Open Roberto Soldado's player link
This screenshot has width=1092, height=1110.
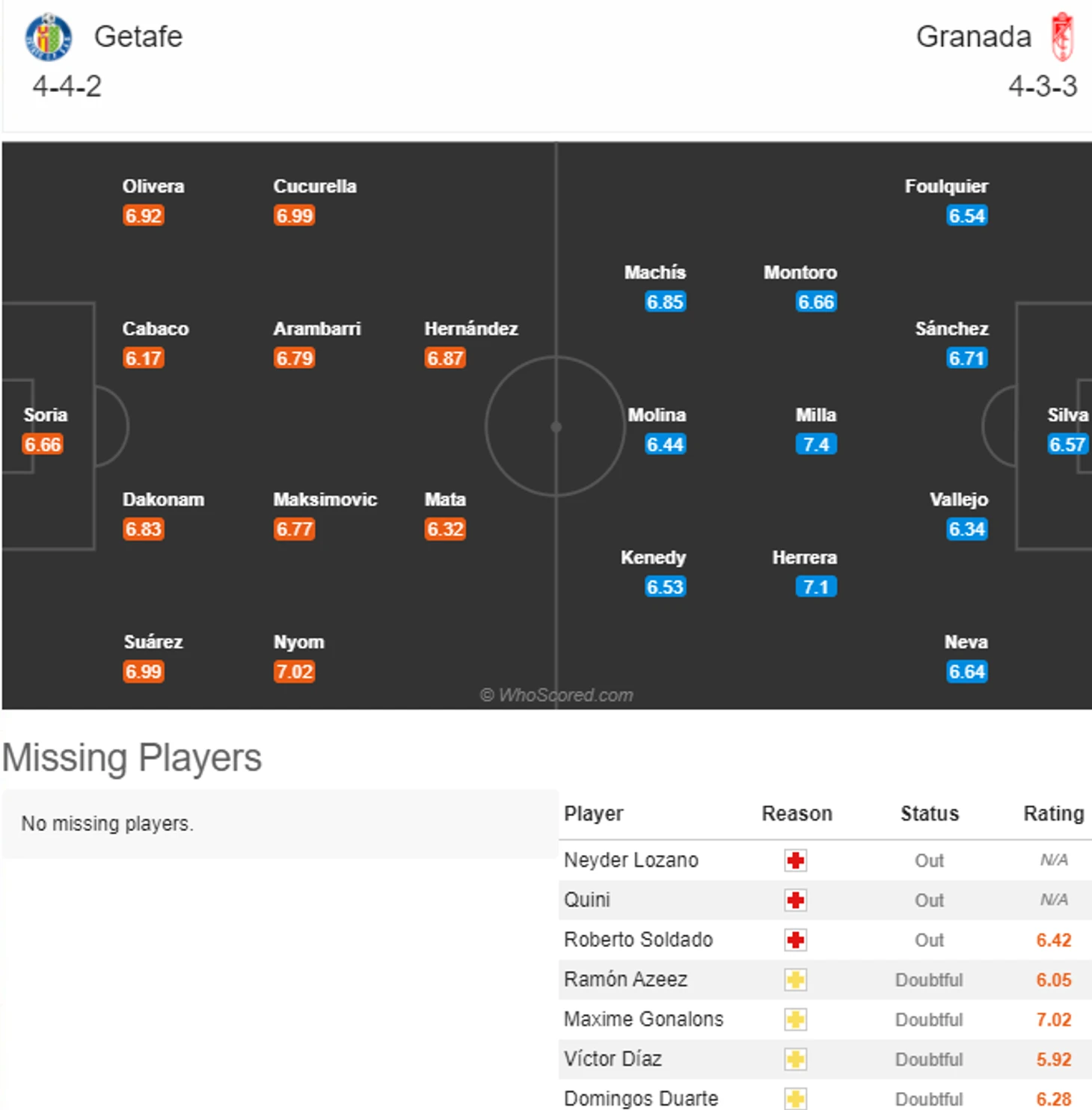(x=638, y=939)
